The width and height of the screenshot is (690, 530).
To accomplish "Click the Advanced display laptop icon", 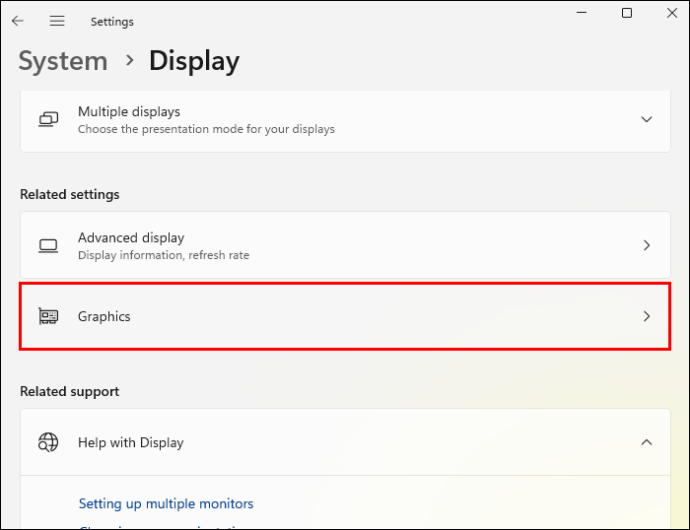I will (x=48, y=246).
